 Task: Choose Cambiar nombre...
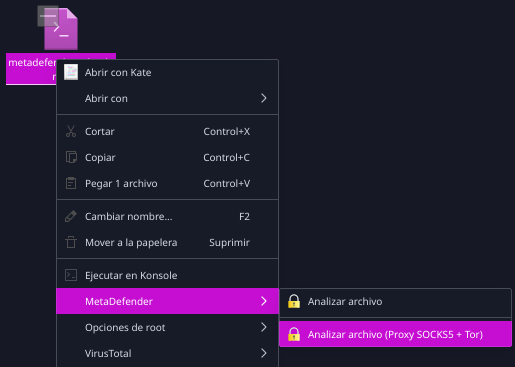167,216
